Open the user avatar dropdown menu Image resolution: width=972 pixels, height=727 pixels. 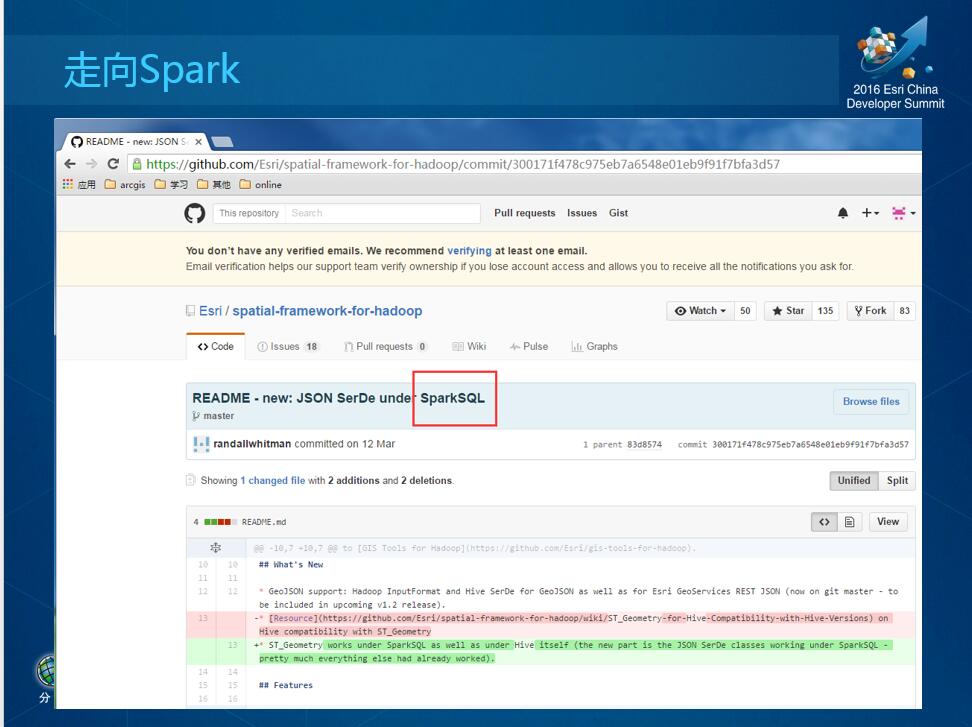[x=903, y=213]
